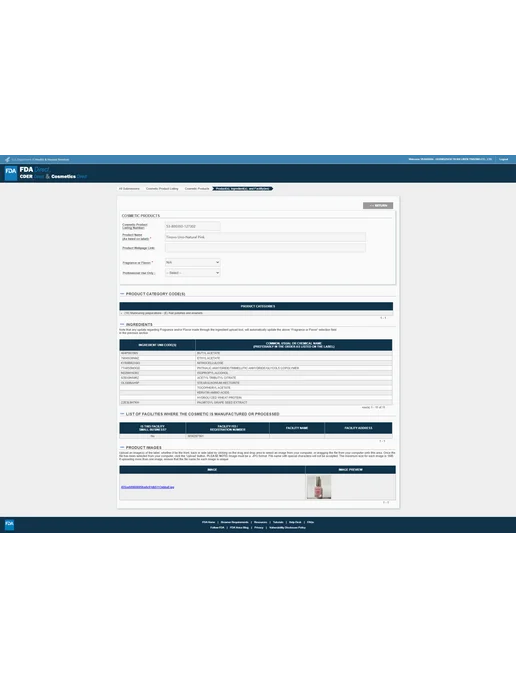Click the Ingredient UNII Code(s) column header

point(157,345)
